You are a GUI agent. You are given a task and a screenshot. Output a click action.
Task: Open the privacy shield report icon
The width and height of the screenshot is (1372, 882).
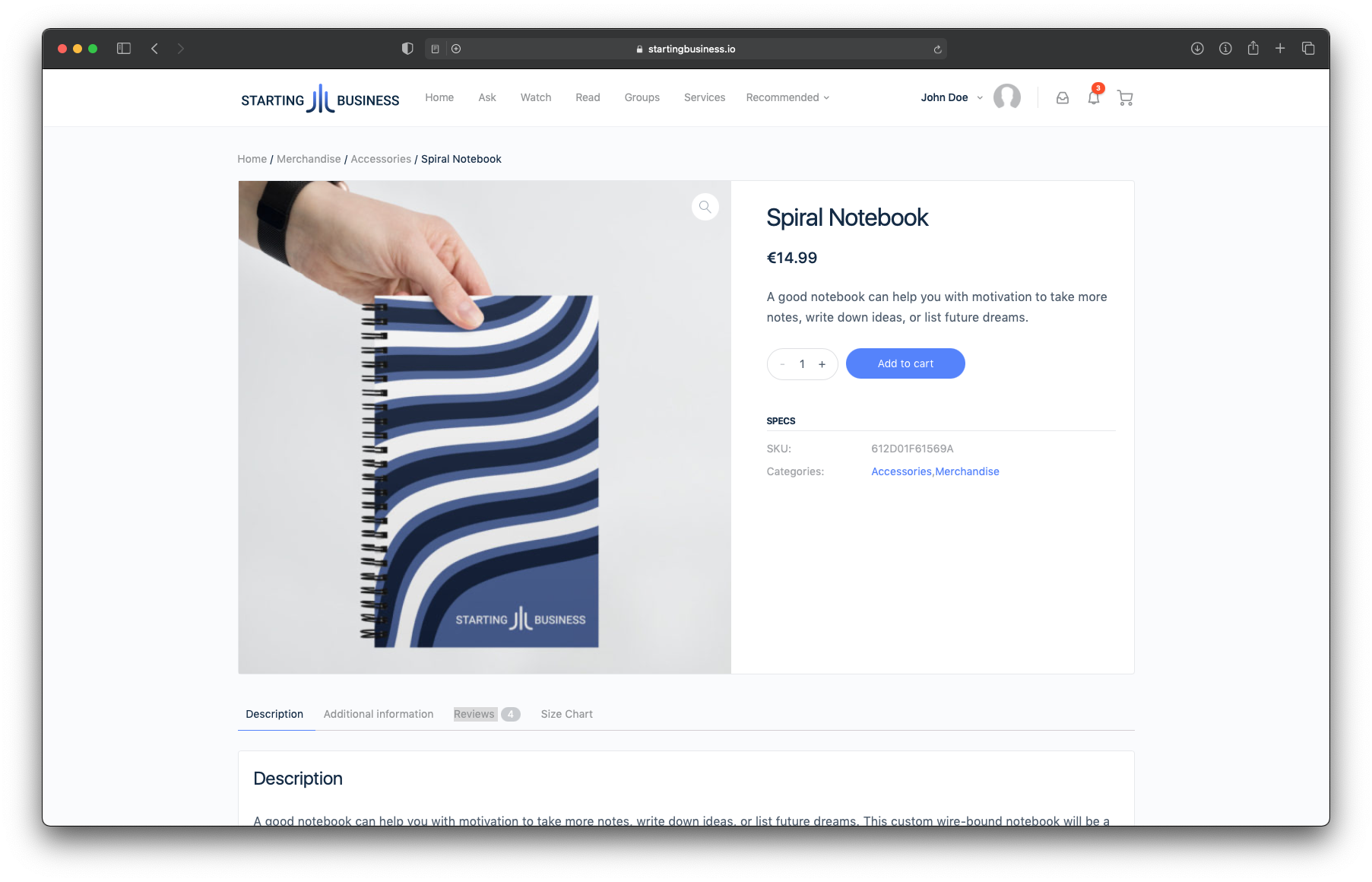point(407,49)
